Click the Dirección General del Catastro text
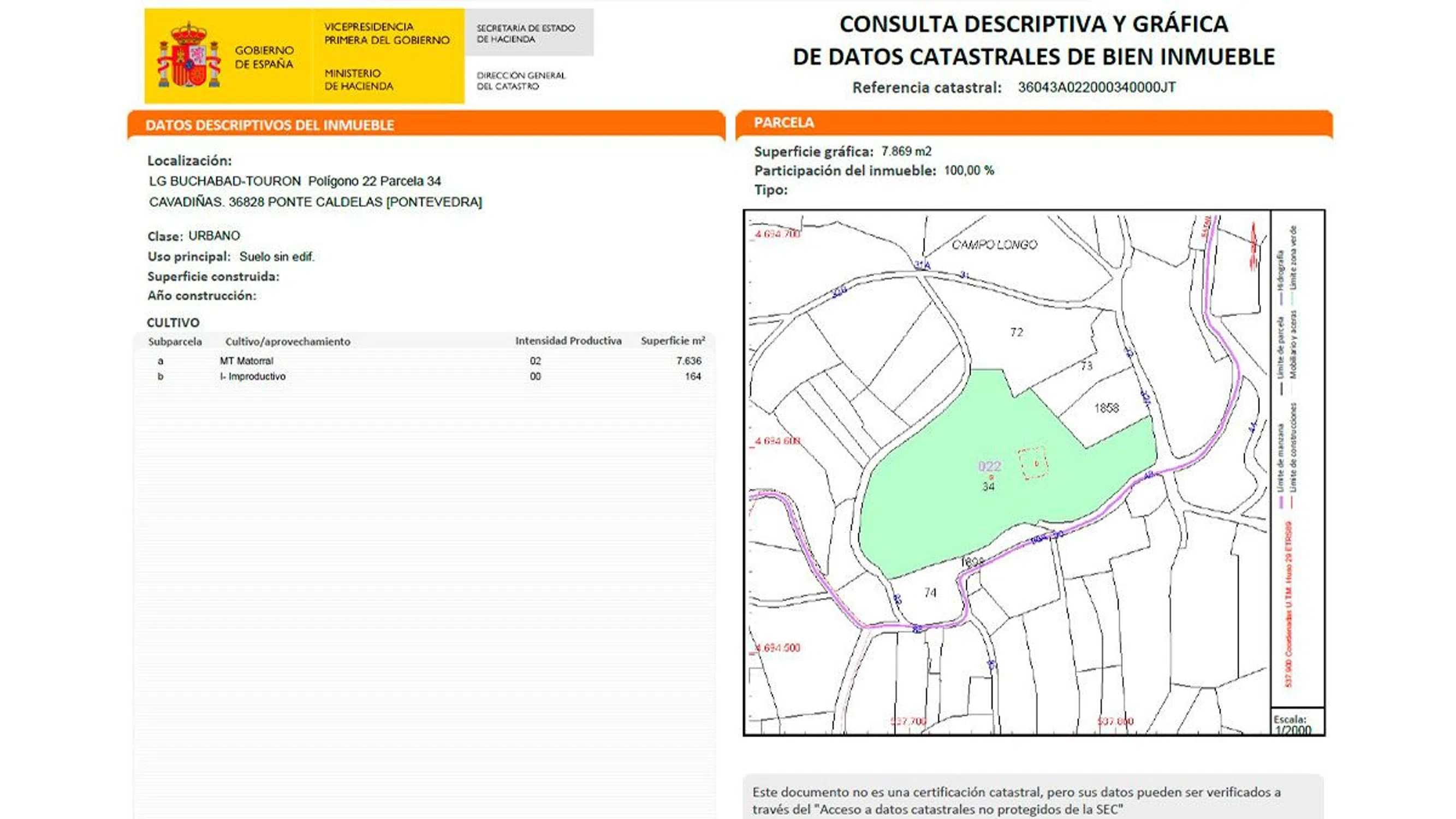Viewport: 1456px width, 819px height. tap(521, 81)
